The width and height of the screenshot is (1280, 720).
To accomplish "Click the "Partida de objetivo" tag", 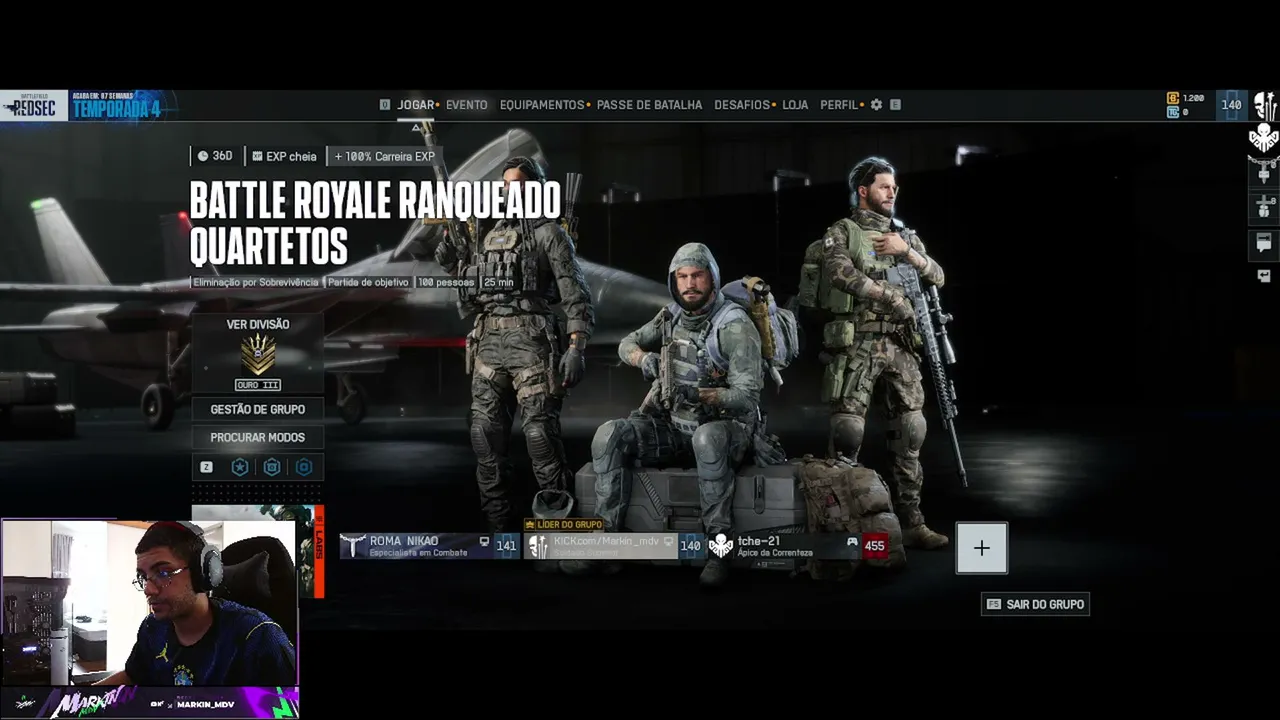I will point(369,282).
